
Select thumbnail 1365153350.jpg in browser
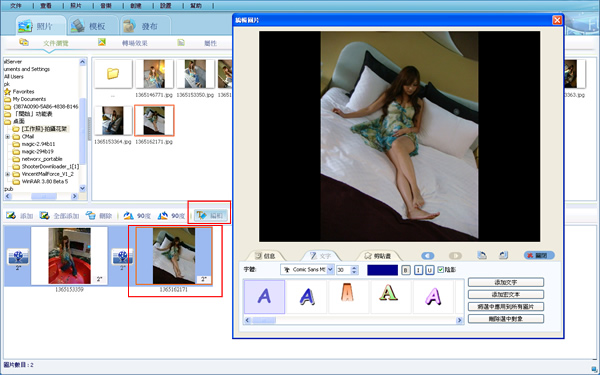[195, 73]
